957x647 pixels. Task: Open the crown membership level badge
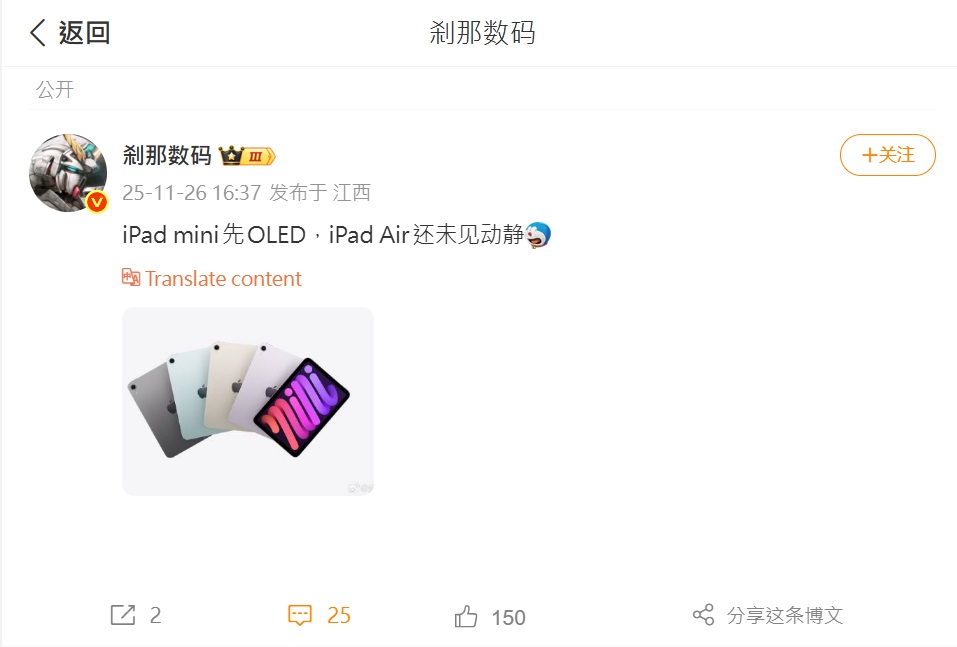pos(247,156)
